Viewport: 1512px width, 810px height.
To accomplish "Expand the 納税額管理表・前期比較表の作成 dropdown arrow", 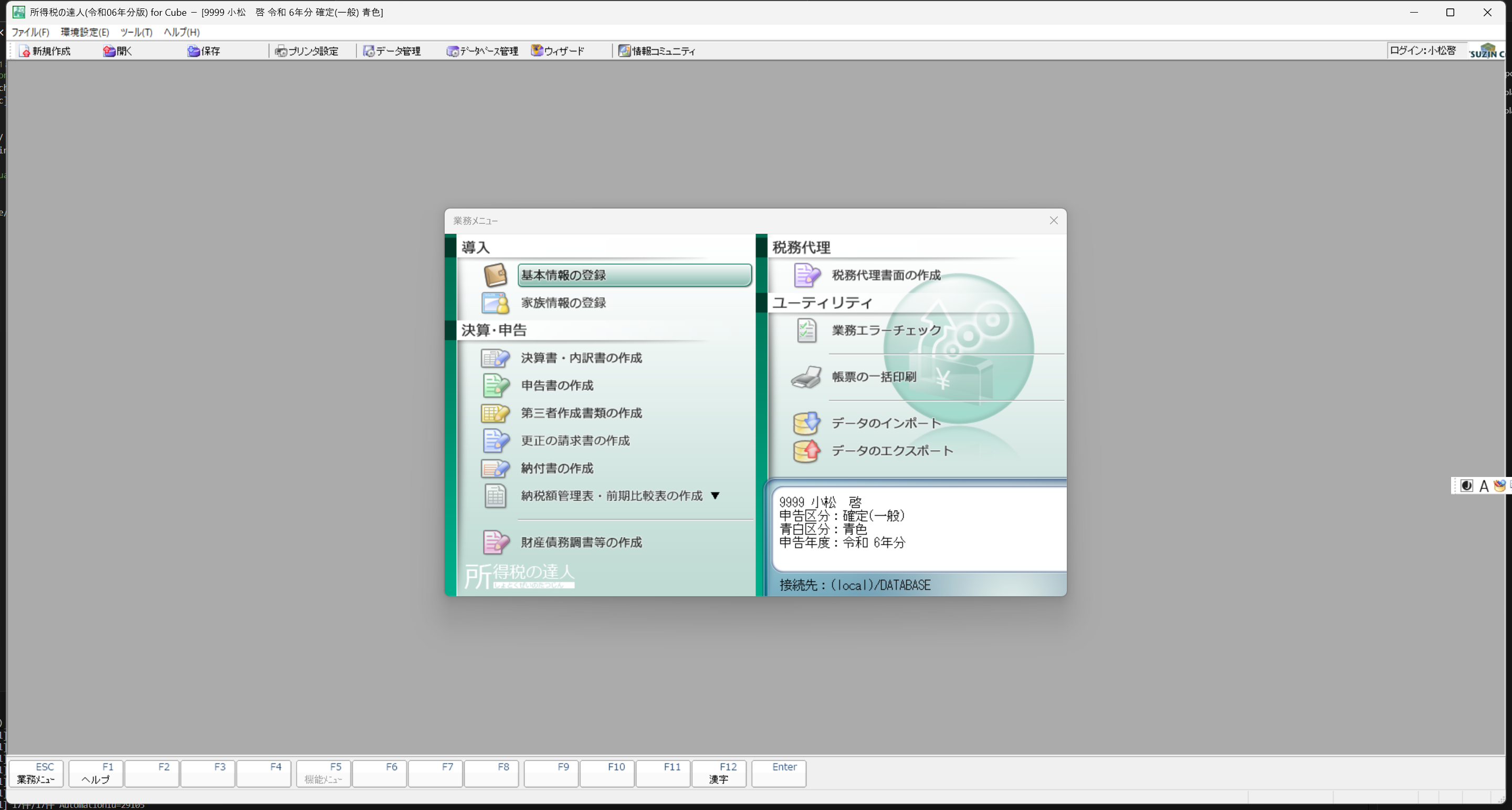I will [715, 496].
